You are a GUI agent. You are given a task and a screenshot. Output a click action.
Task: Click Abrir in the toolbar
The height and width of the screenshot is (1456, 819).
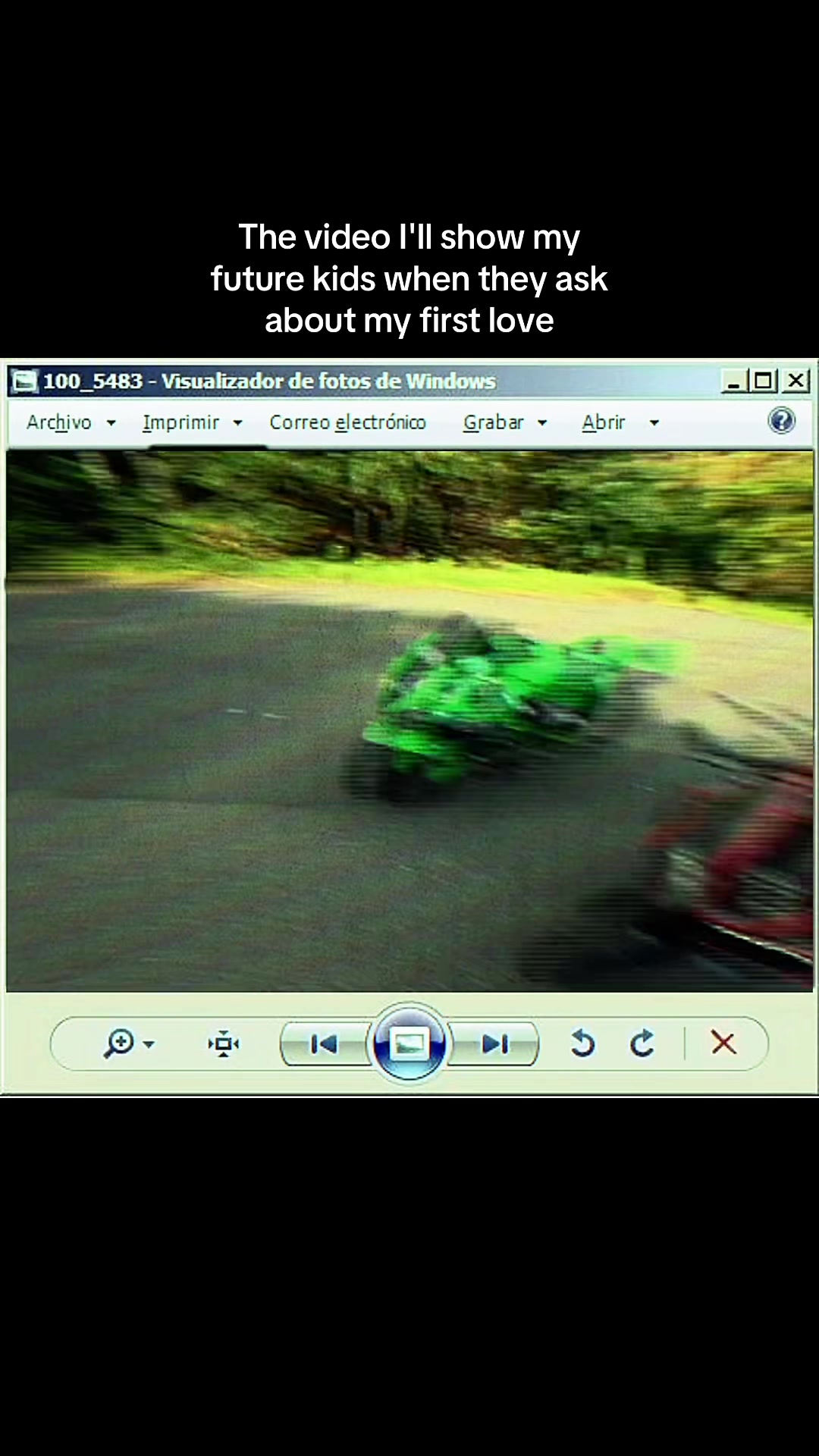coord(604,422)
